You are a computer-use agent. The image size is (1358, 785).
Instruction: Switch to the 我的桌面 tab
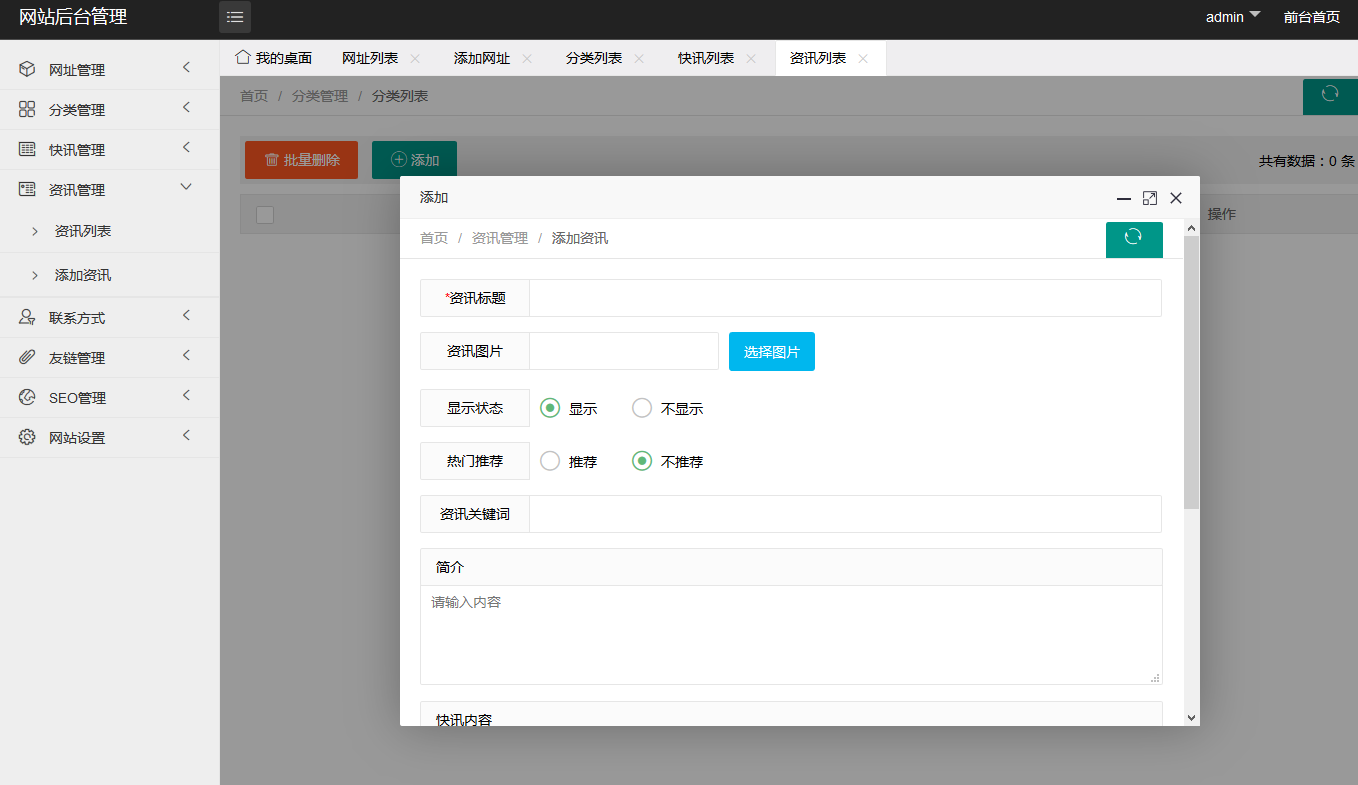click(273, 58)
